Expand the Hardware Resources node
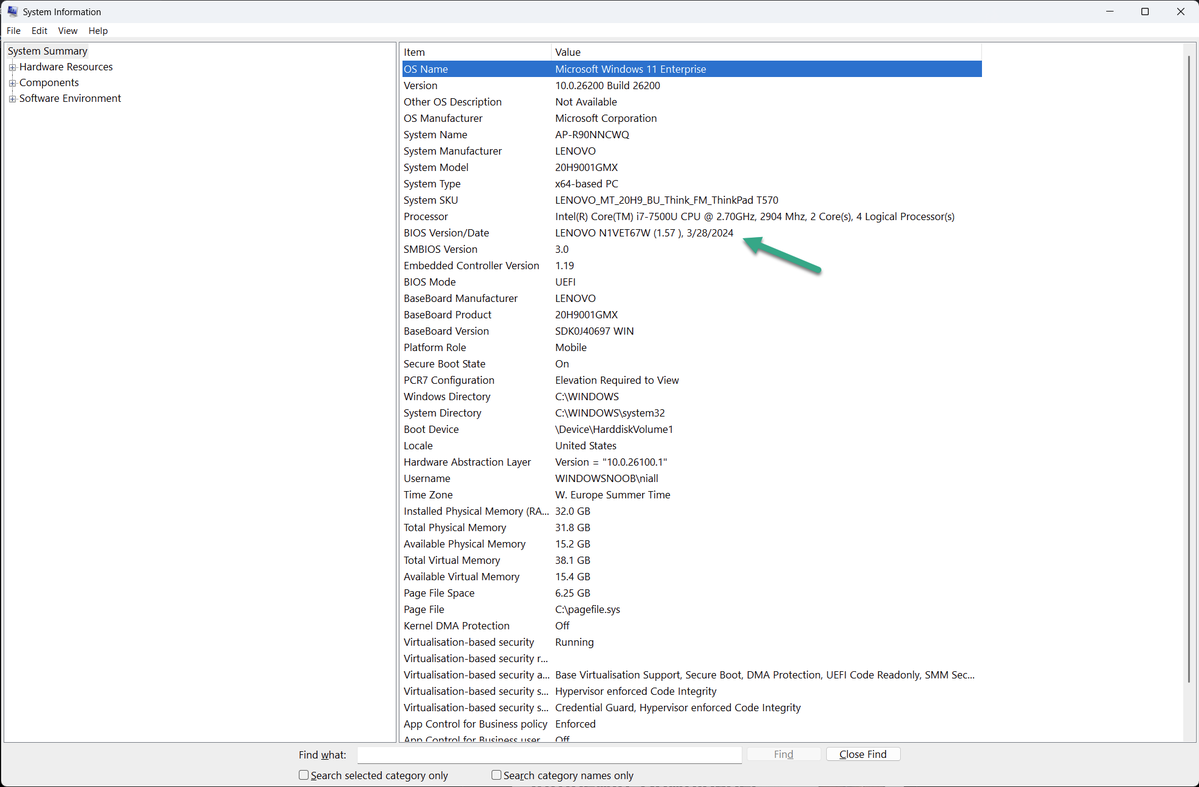This screenshot has width=1199, height=787. pyautogui.click(x=12, y=67)
